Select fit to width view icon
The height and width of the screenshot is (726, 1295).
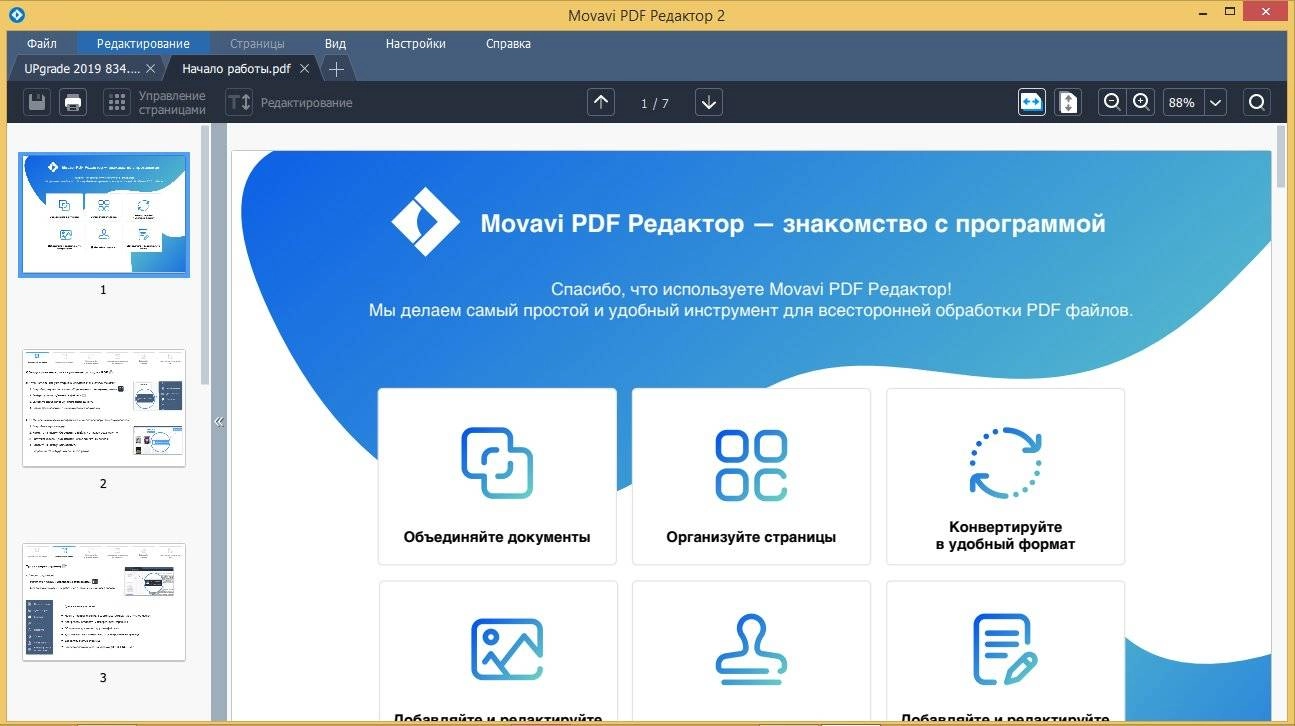[x=1032, y=102]
